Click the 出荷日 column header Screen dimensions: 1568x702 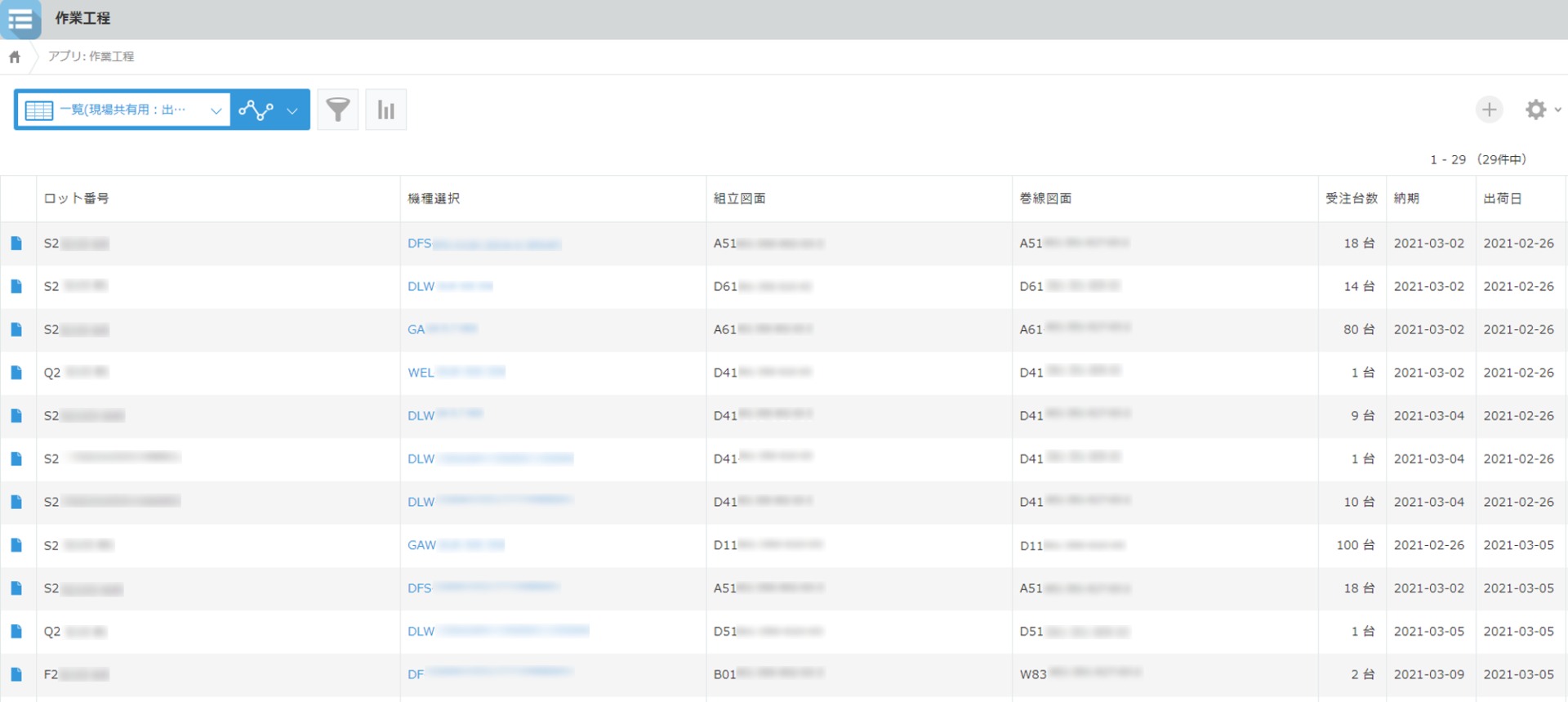coord(1503,199)
